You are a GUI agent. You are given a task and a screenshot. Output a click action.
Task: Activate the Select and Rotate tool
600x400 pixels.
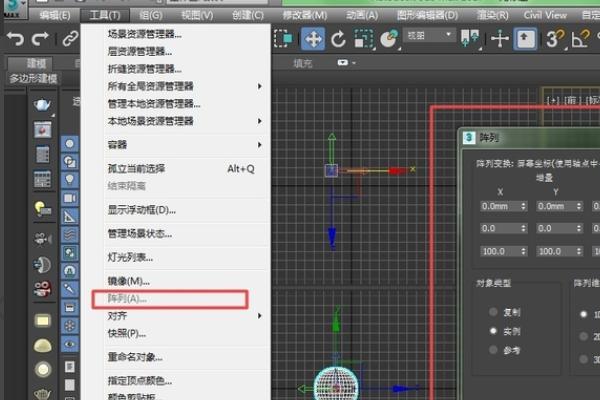(x=338, y=39)
